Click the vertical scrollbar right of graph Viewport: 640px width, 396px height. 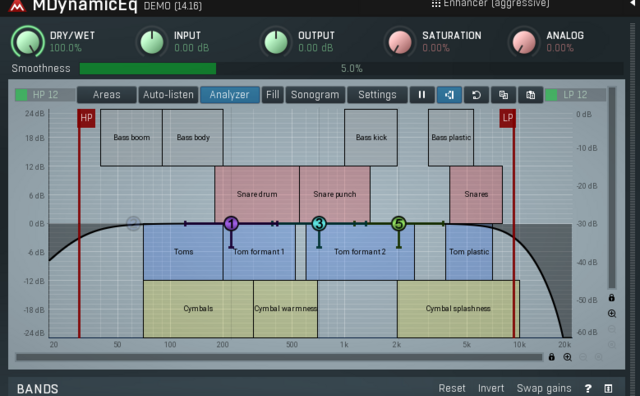pyautogui.click(x=611, y=188)
